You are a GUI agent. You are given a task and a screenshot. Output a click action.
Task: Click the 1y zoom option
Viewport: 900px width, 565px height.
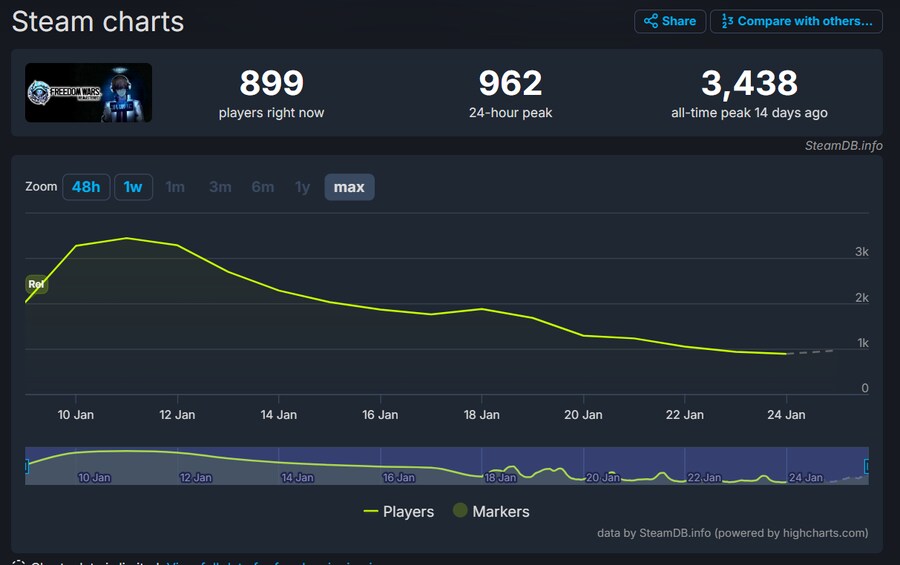(x=302, y=187)
